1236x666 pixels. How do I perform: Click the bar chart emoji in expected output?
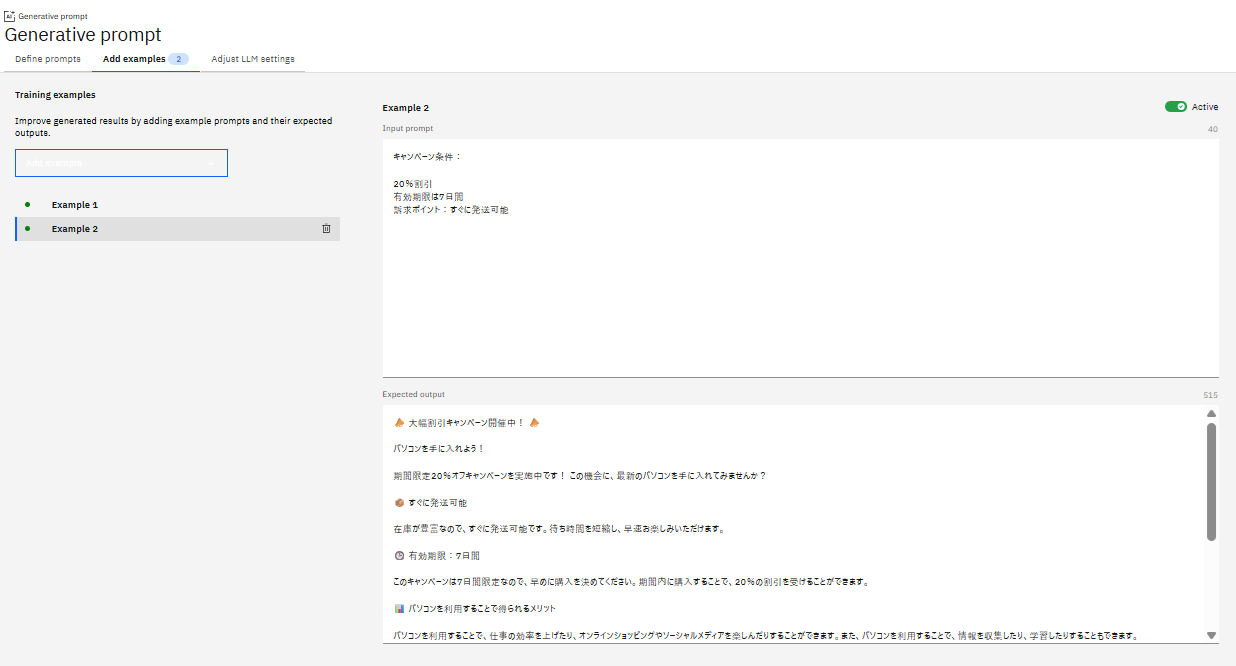point(399,608)
